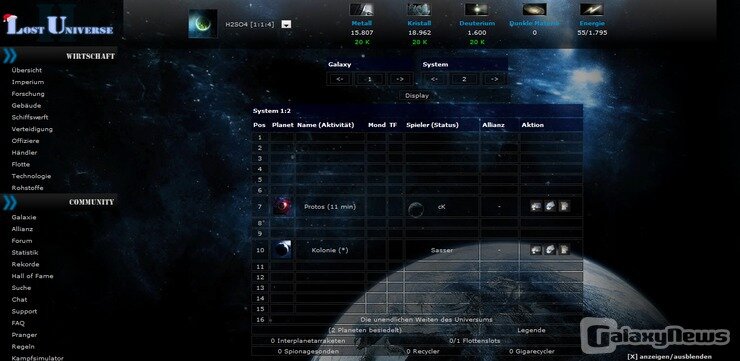Click first action icon in Kolonie row
Viewport: 740px width, 361px height.
[536, 250]
